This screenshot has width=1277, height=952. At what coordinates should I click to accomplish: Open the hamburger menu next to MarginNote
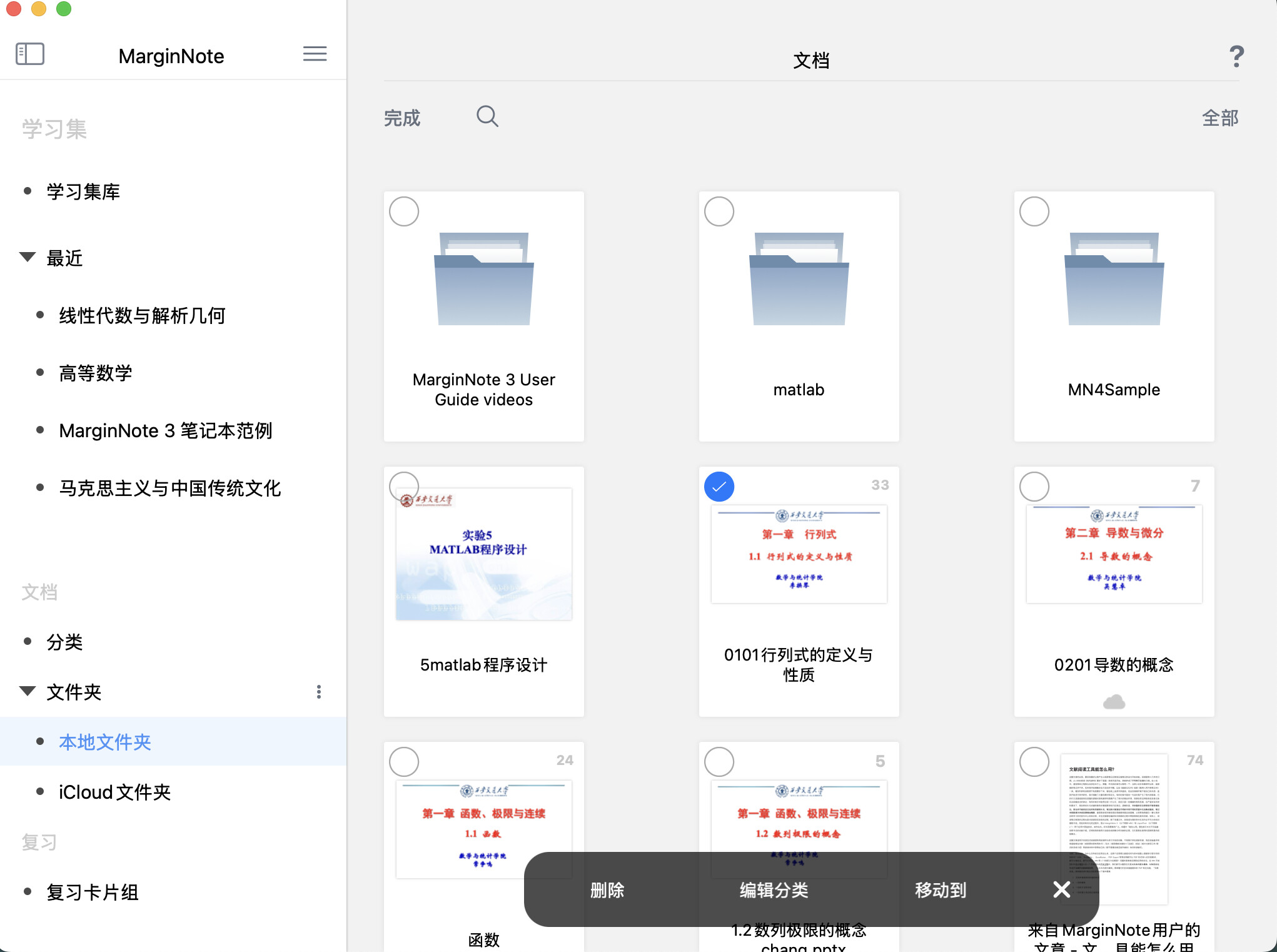[315, 54]
